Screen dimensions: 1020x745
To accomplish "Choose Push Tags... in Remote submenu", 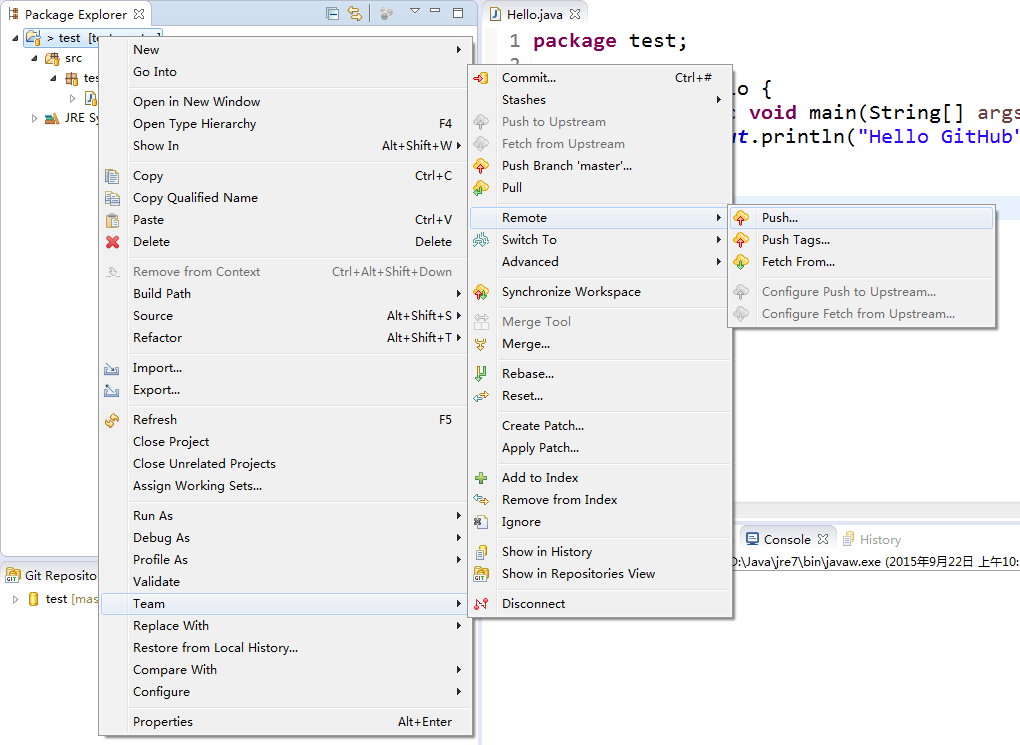I will 795,240.
